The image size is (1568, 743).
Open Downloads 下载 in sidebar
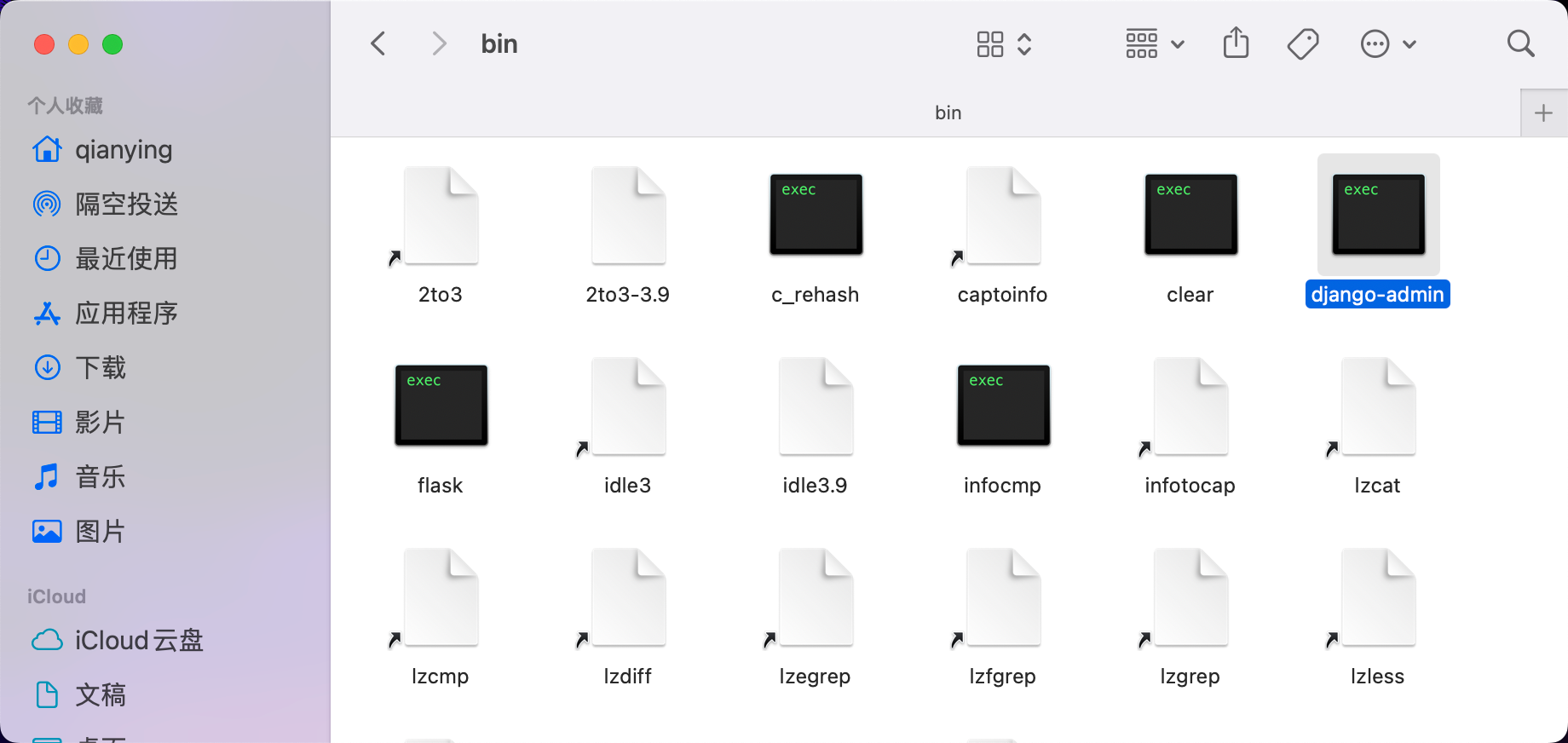[x=80, y=368]
